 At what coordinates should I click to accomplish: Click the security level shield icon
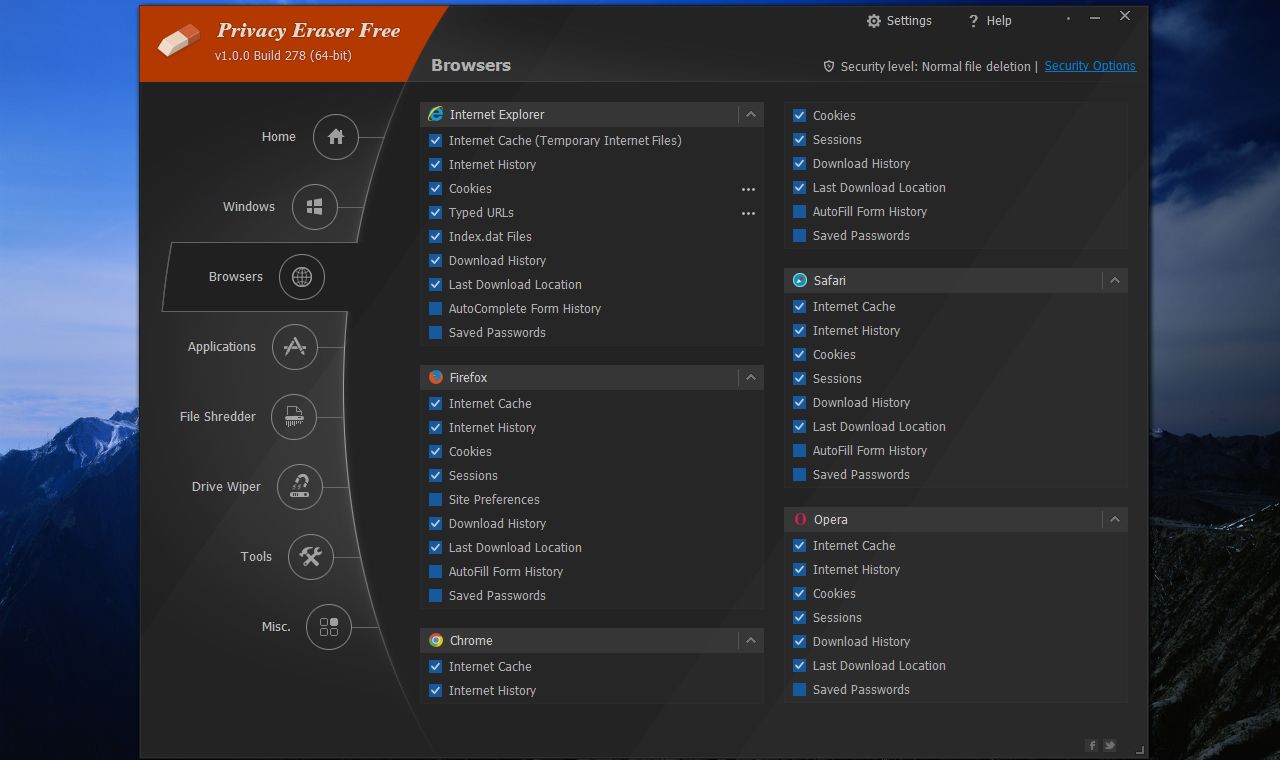coord(829,66)
